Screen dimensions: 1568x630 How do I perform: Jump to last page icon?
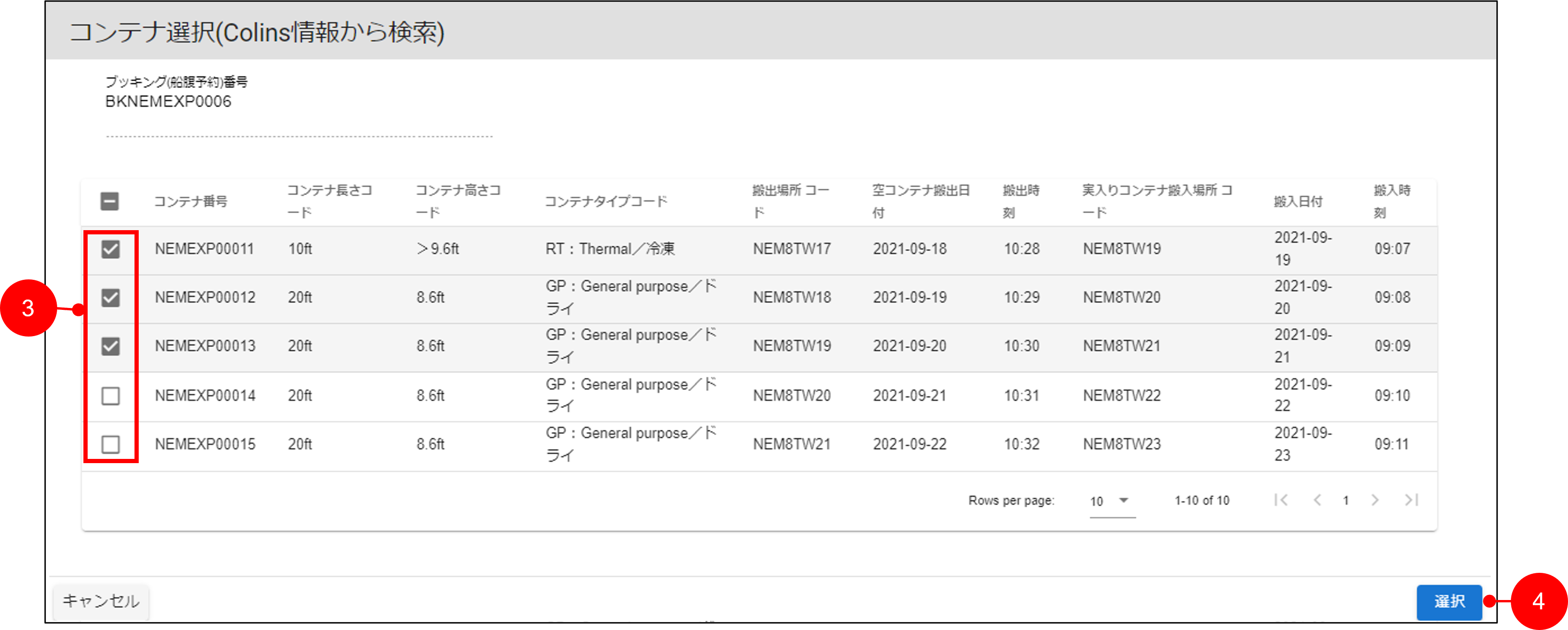[1411, 500]
